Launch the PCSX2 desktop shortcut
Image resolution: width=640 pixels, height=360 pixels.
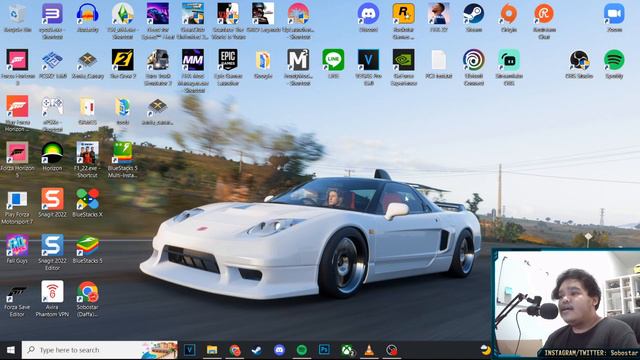tap(52, 63)
